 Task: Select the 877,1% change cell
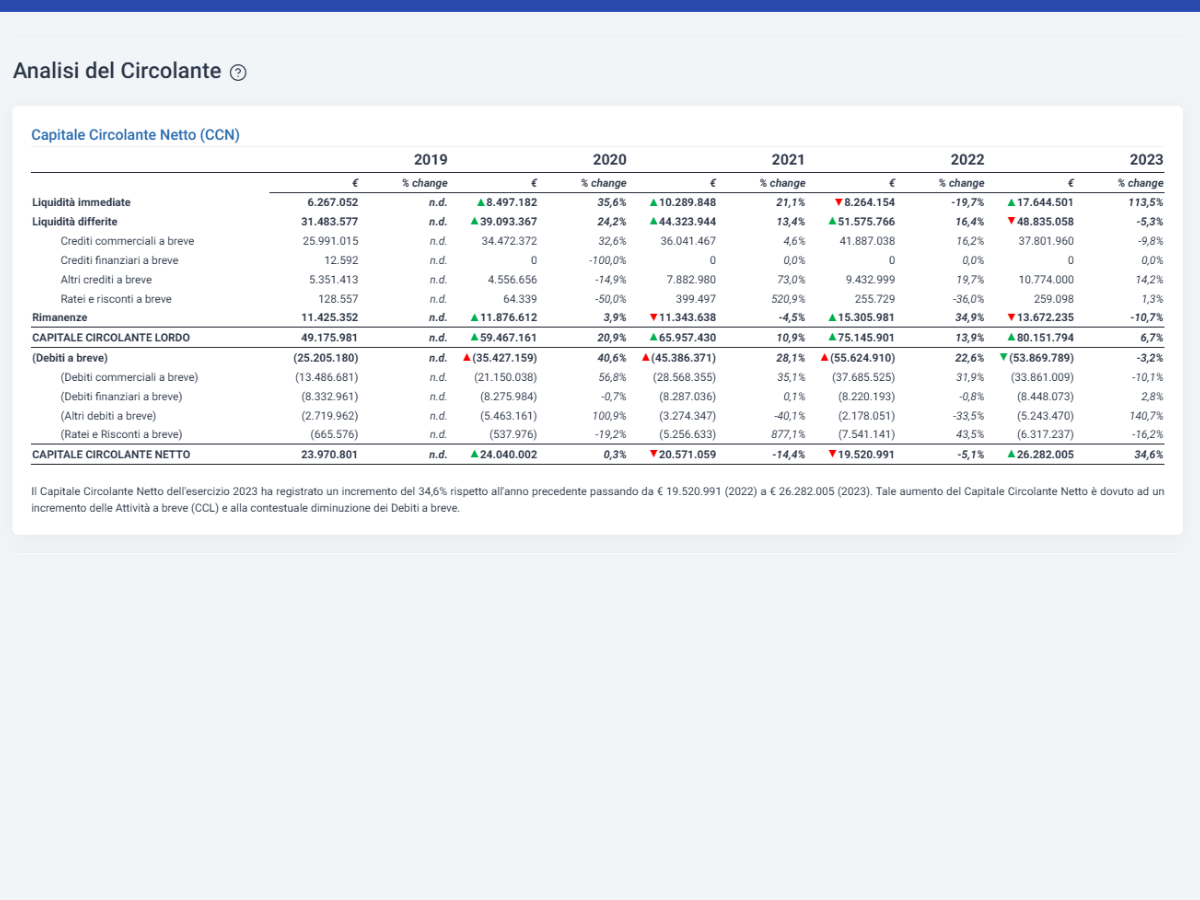coord(788,434)
